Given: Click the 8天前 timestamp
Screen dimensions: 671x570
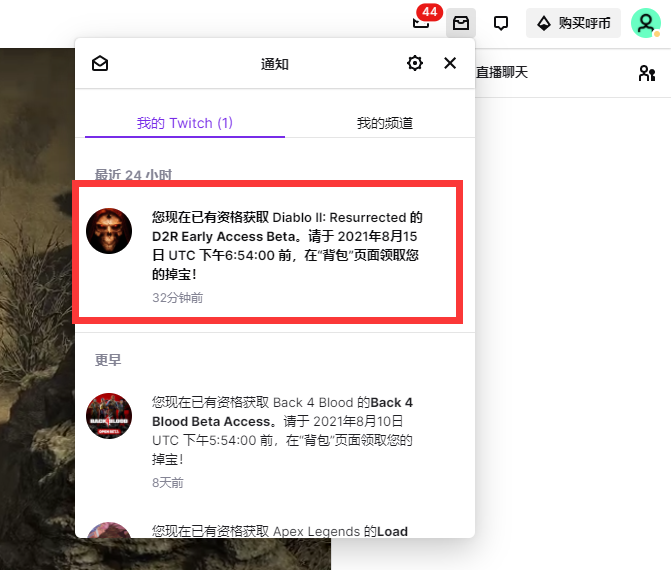Looking at the screenshot, I should (x=168, y=483).
